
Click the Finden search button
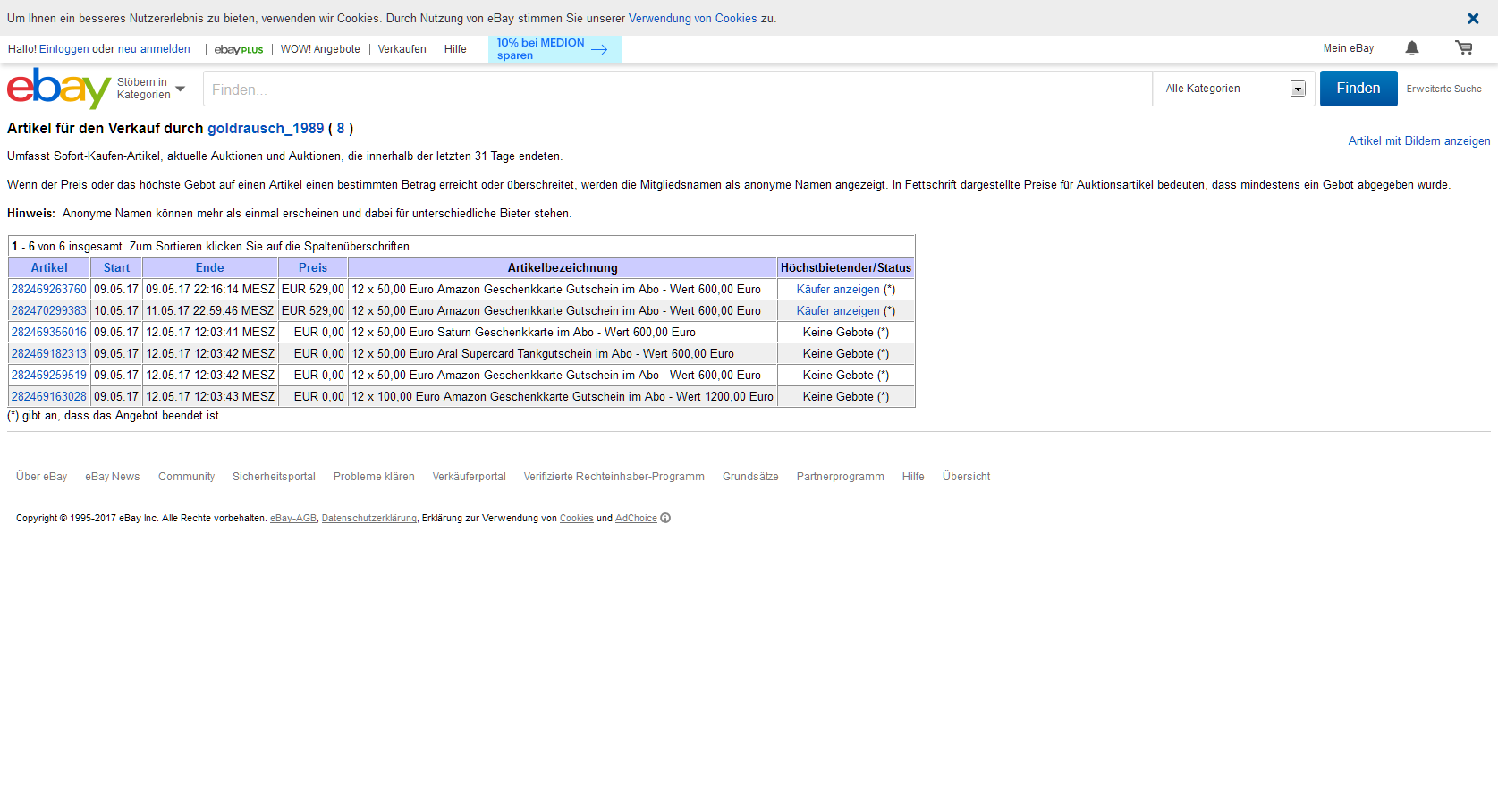coord(1358,89)
